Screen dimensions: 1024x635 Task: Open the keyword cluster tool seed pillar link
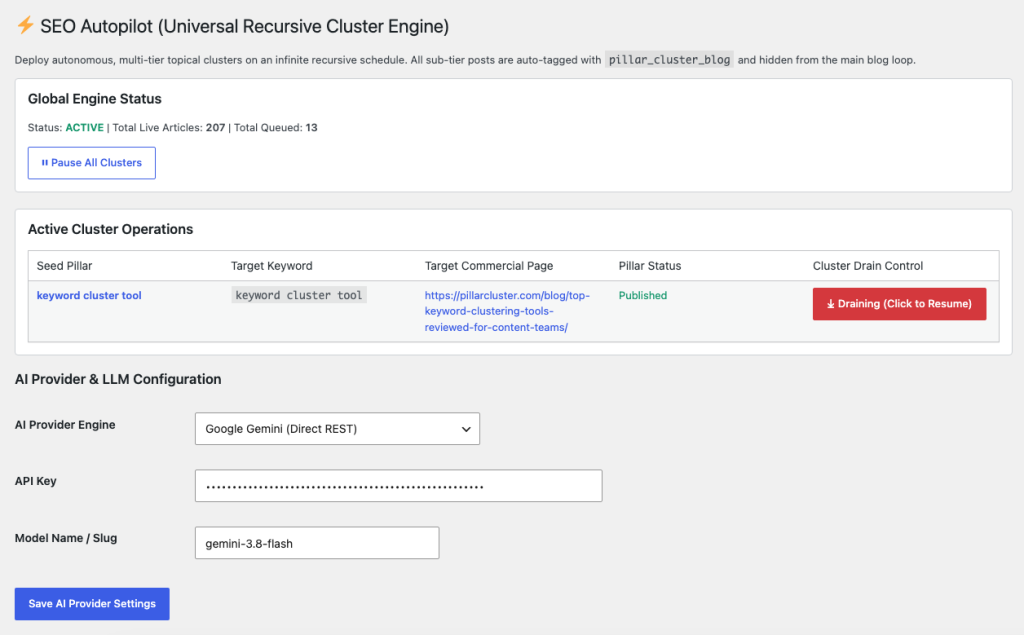(x=89, y=295)
